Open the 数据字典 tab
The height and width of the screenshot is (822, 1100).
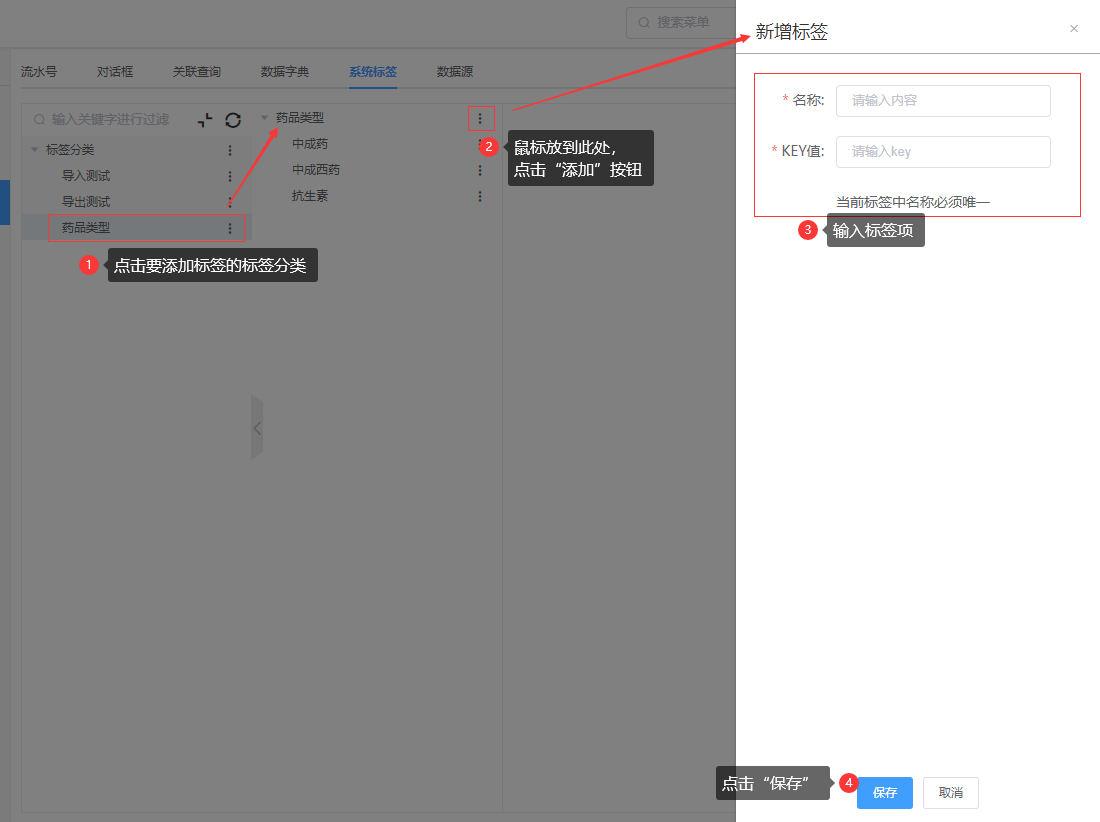point(285,72)
